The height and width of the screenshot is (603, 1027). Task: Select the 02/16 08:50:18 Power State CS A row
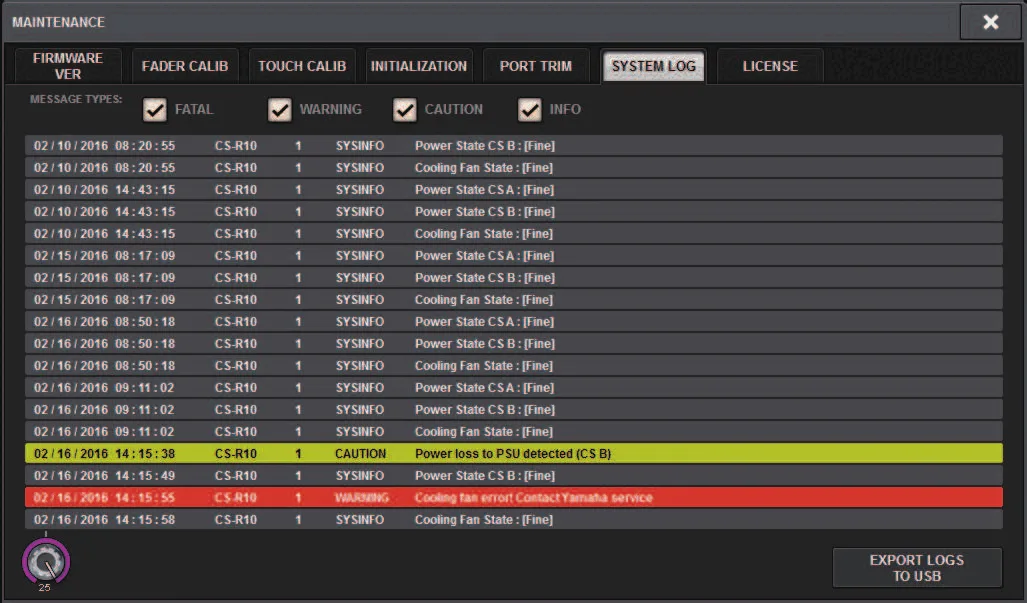click(x=514, y=321)
